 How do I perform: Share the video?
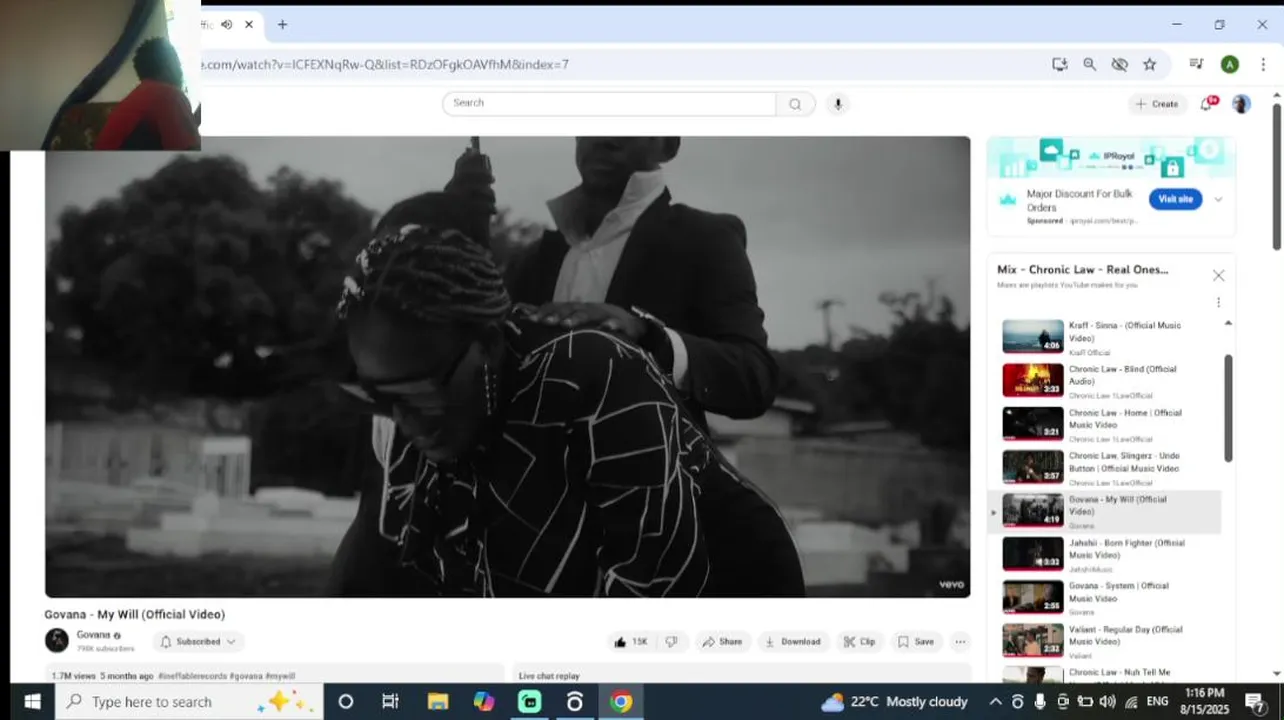tap(722, 642)
